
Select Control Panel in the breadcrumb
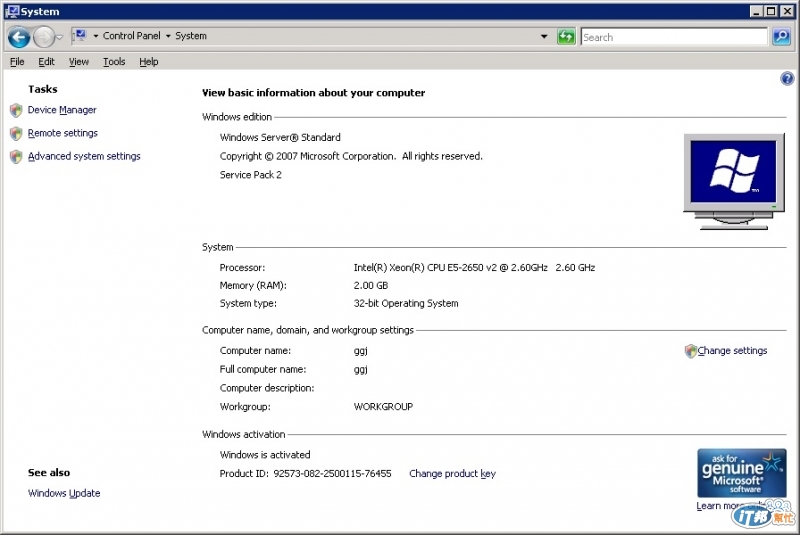pyautogui.click(x=132, y=36)
